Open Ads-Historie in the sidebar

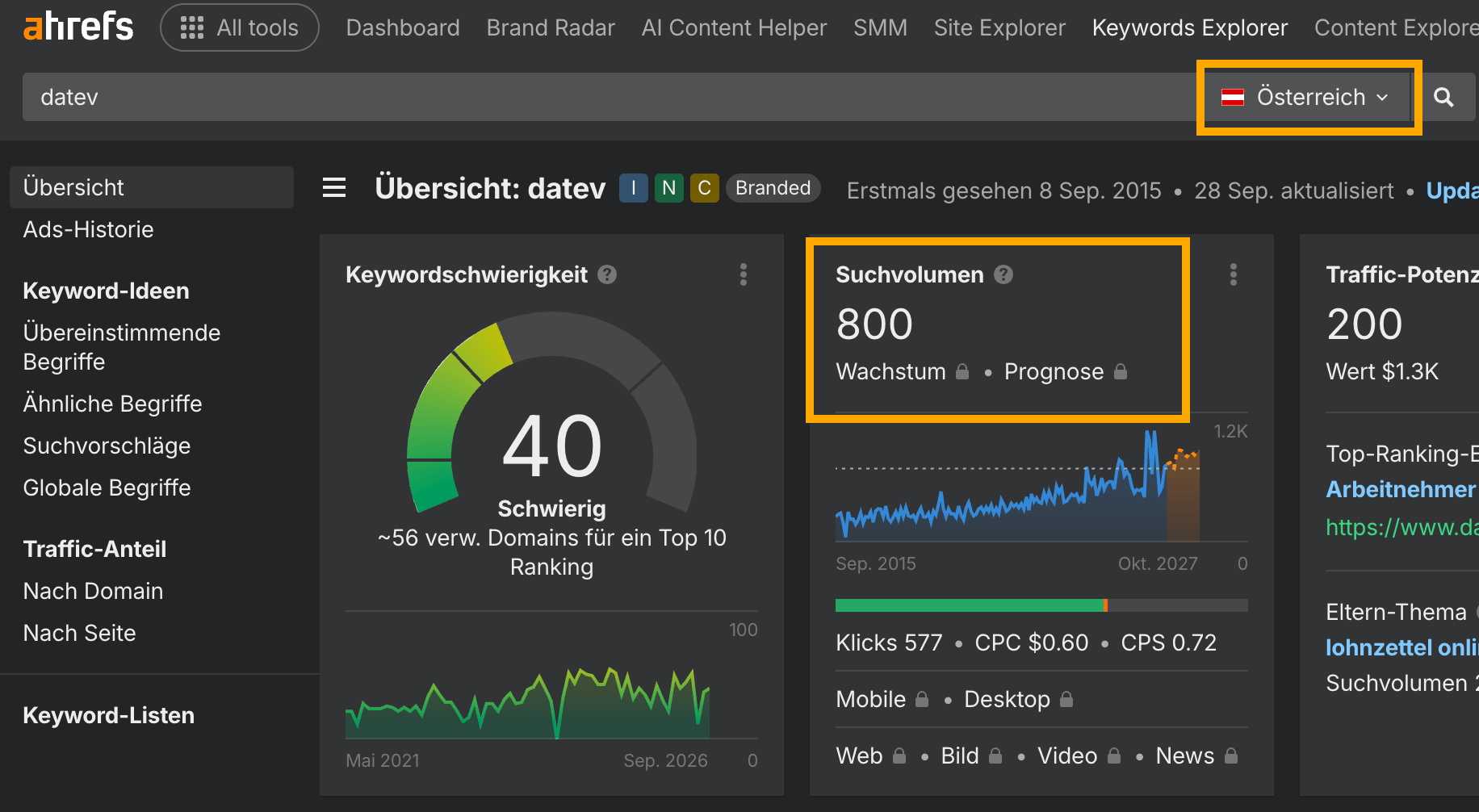(89, 229)
